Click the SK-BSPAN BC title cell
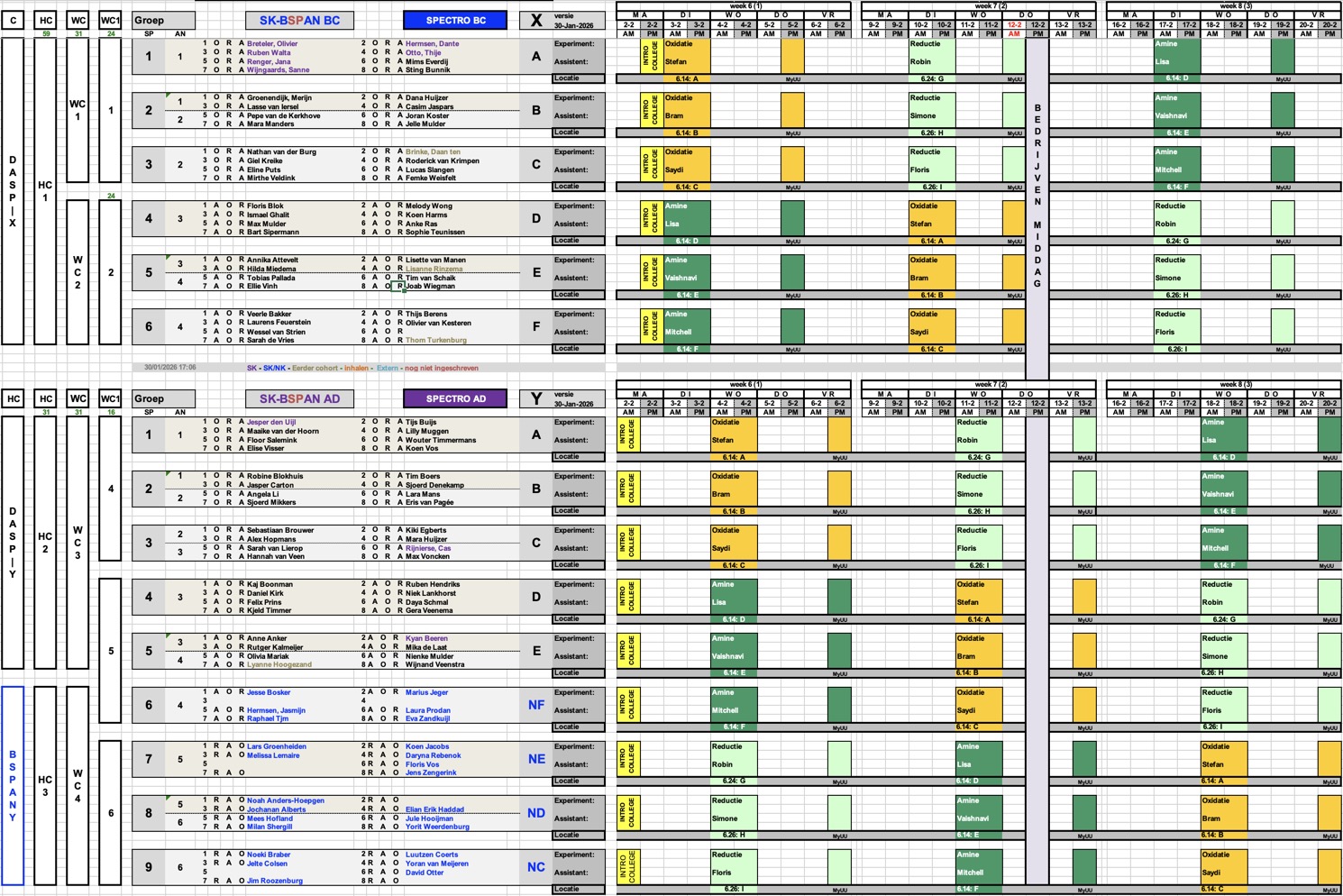Screen dimensions: 1343x896 pos(299,20)
